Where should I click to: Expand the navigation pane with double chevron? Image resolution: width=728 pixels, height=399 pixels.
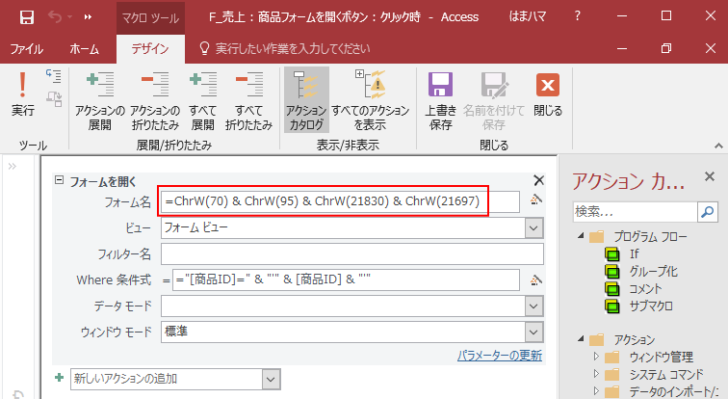pyautogui.click(x=12, y=166)
